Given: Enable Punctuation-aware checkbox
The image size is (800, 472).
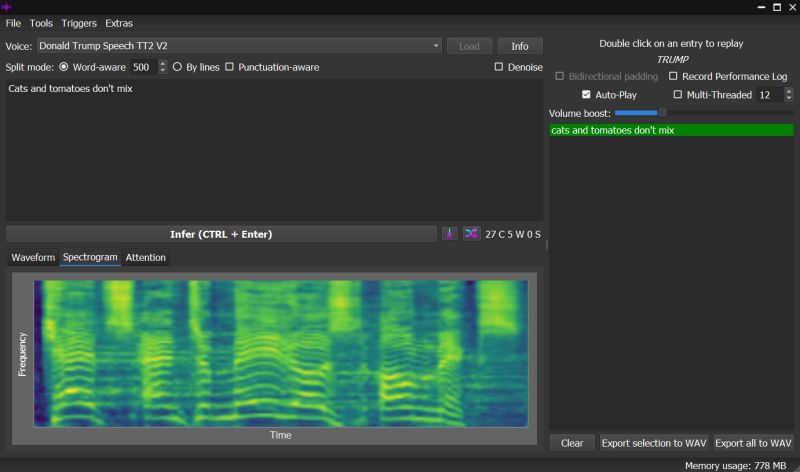Looking at the screenshot, I should click(230, 67).
